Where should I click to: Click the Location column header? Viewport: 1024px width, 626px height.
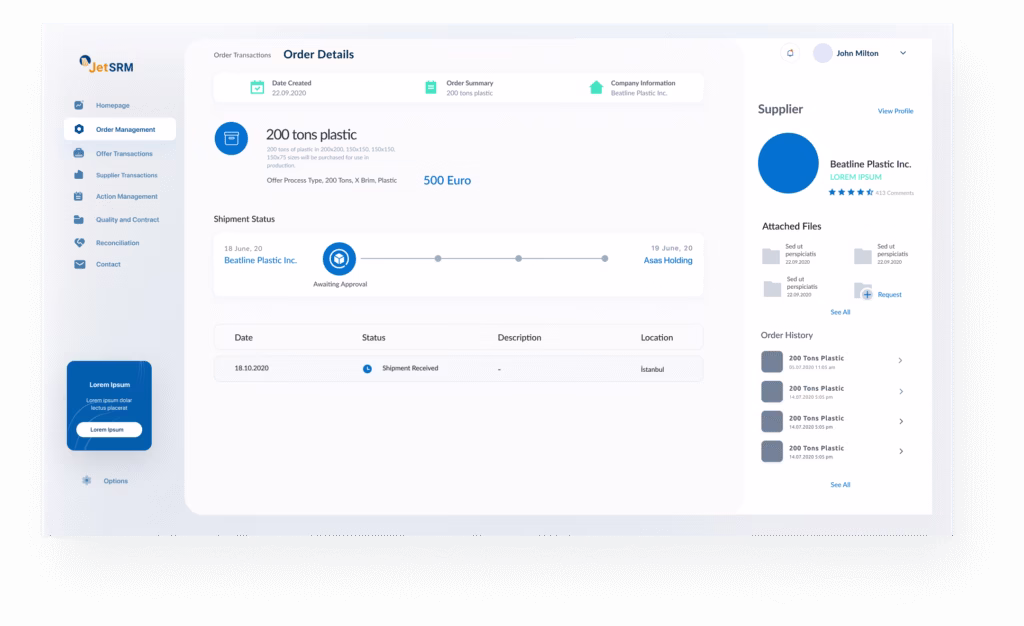[656, 337]
